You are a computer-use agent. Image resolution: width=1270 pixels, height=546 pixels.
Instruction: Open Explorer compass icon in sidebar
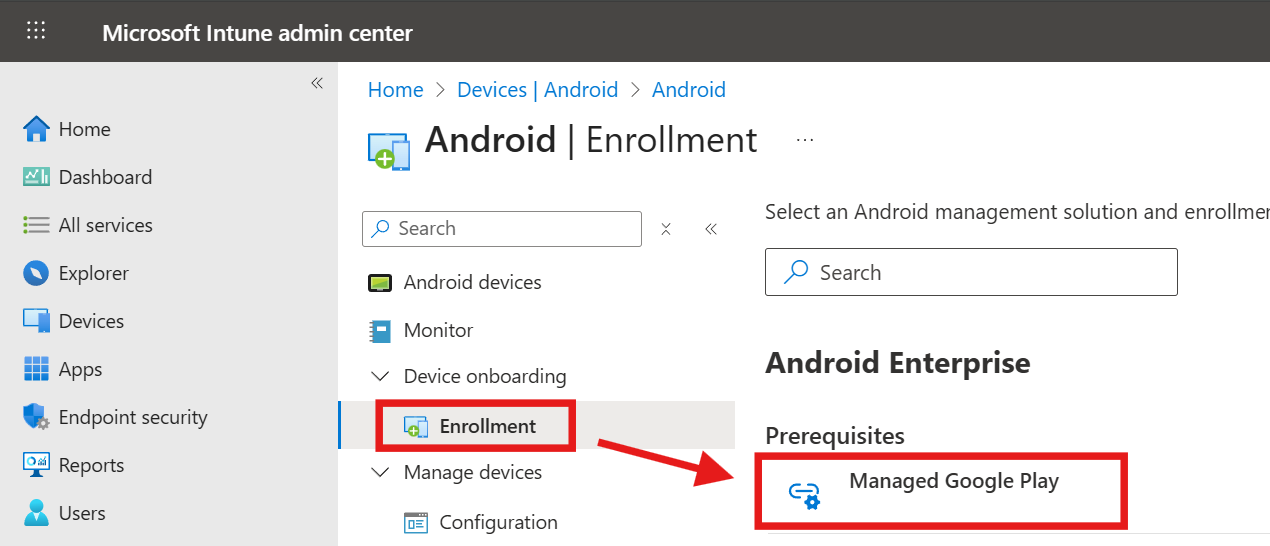click(x=36, y=273)
